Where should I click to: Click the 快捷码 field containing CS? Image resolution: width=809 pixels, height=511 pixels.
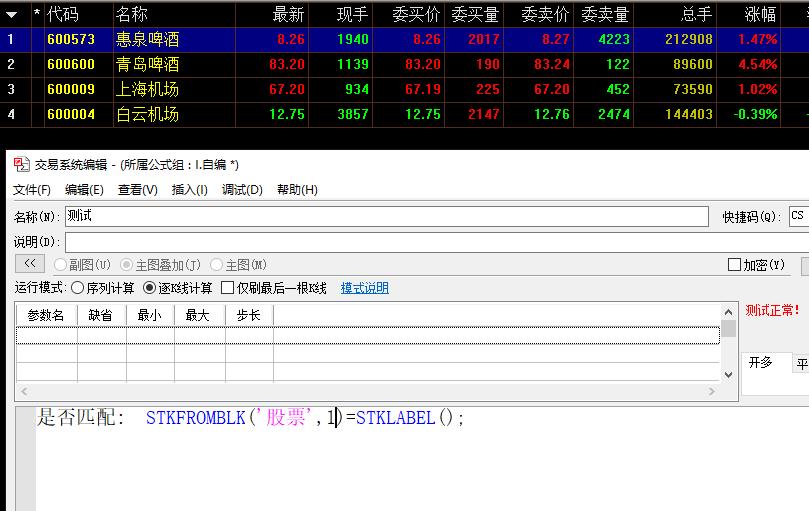pos(799,216)
